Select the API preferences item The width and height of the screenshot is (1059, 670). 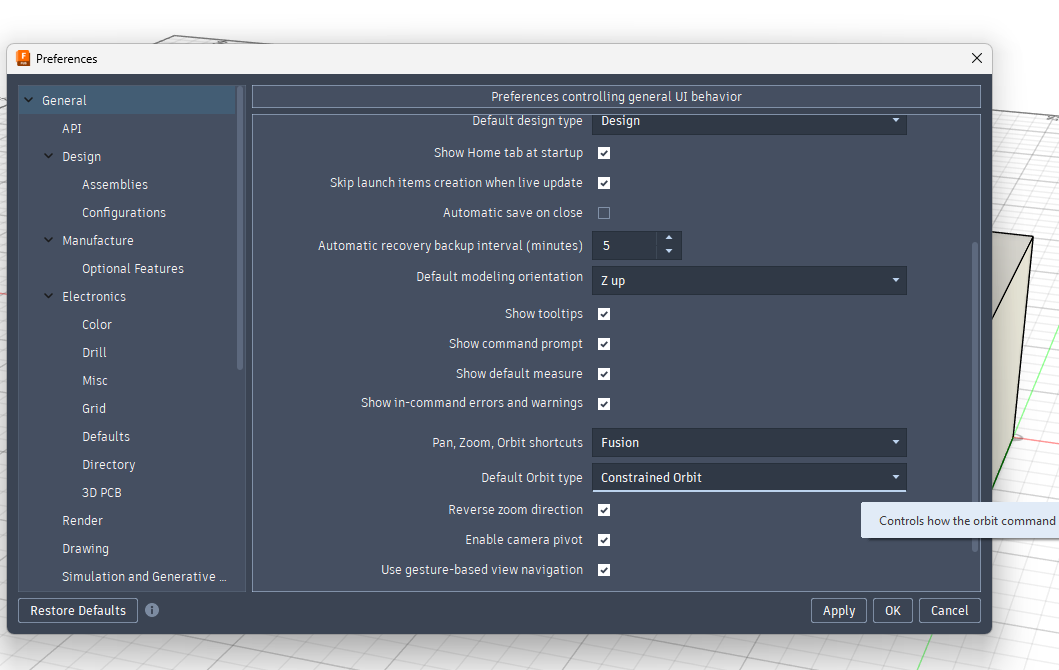coord(72,129)
